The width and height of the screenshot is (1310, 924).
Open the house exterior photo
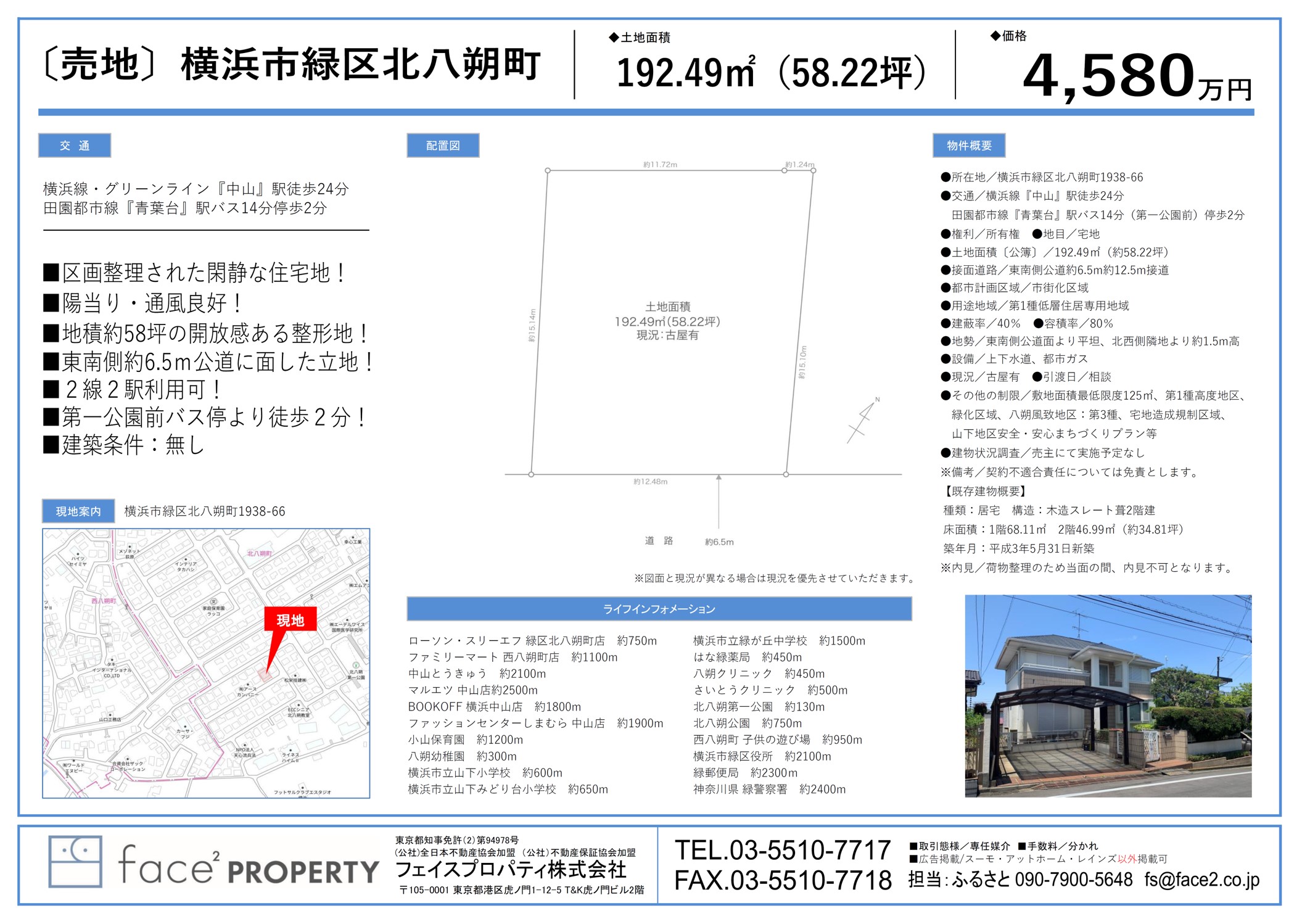(x=1108, y=696)
